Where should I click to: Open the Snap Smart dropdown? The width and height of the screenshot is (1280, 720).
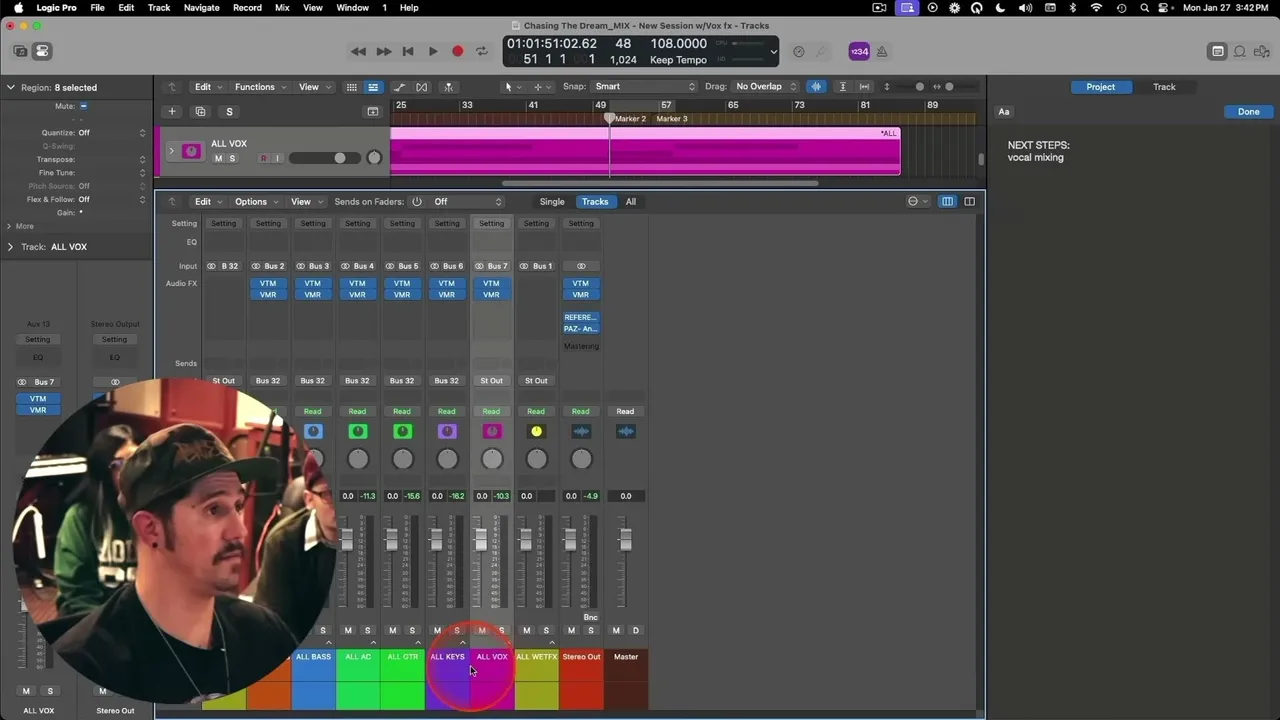[644, 87]
